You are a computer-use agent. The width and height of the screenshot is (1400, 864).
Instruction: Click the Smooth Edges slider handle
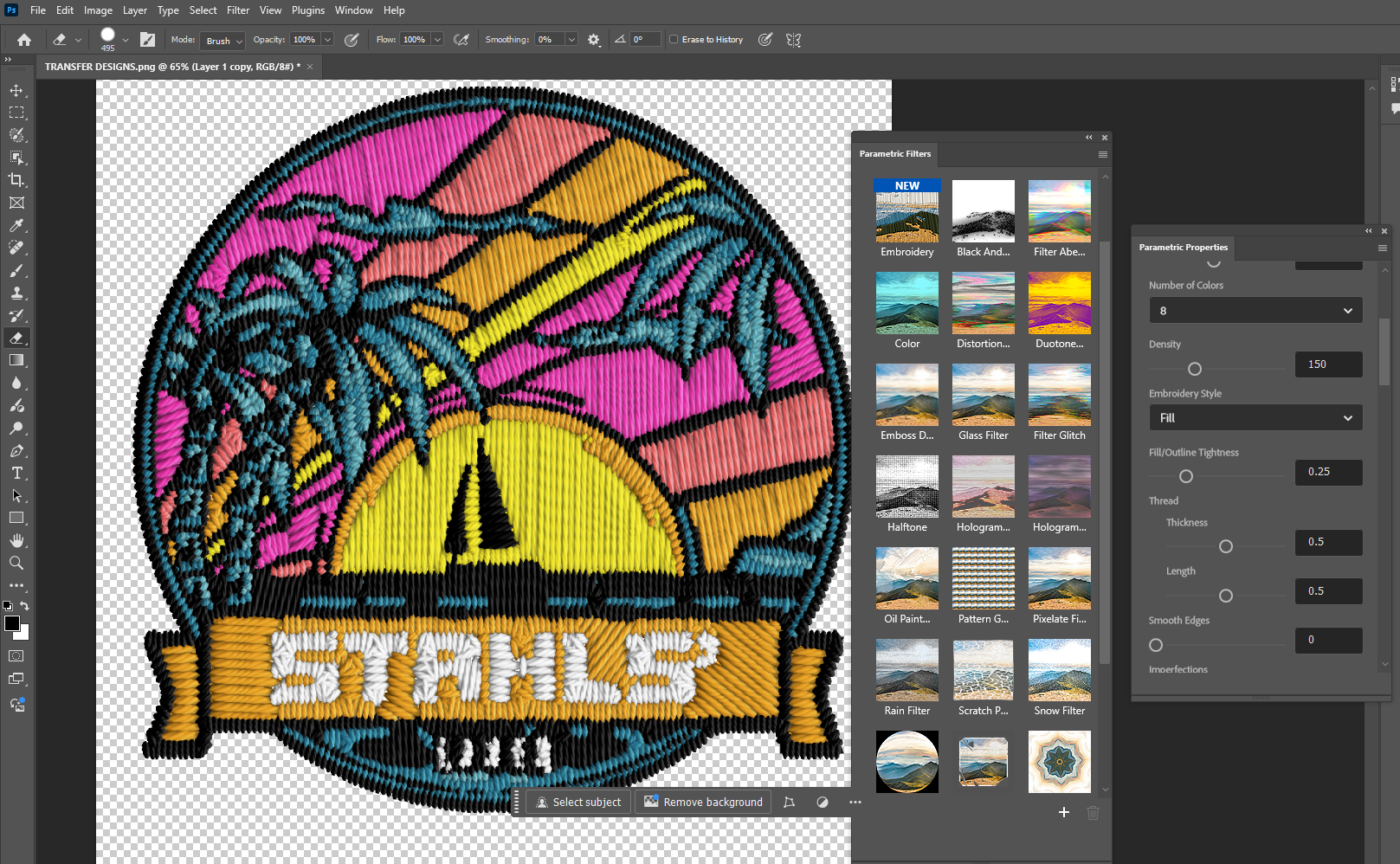click(1156, 645)
